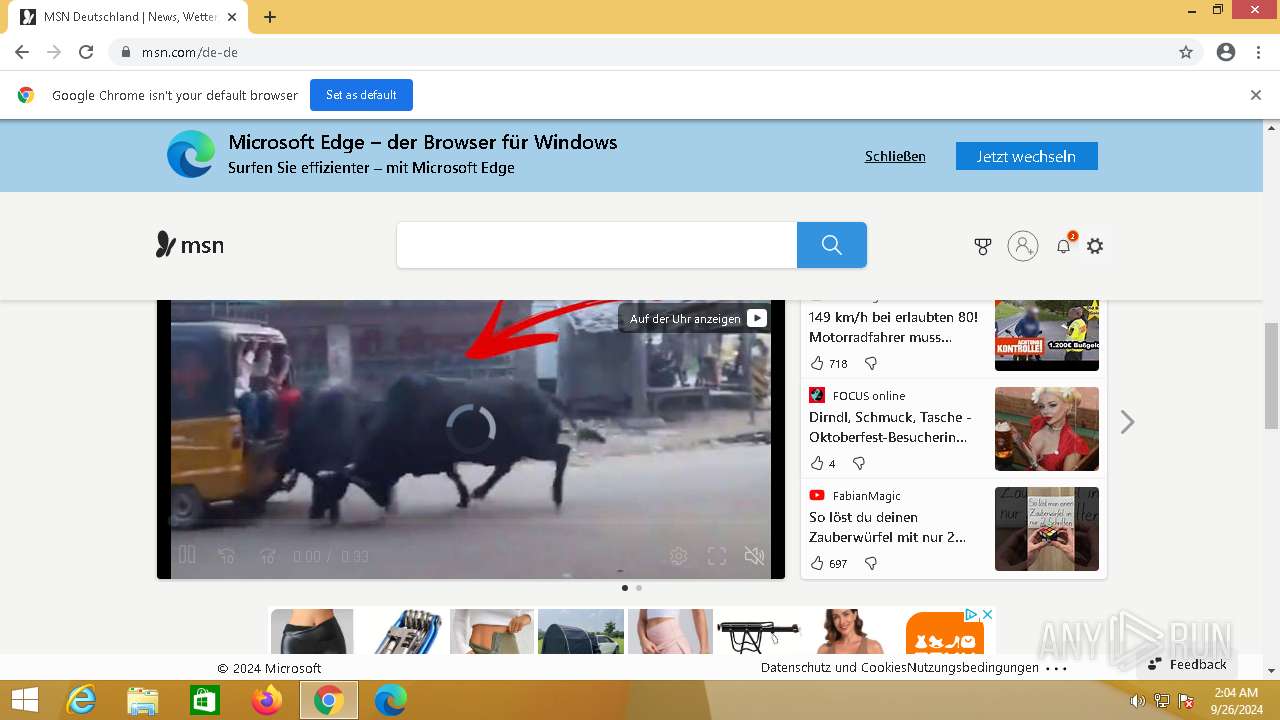
Task: Unmute the video sound
Action: click(x=755, y=556)
